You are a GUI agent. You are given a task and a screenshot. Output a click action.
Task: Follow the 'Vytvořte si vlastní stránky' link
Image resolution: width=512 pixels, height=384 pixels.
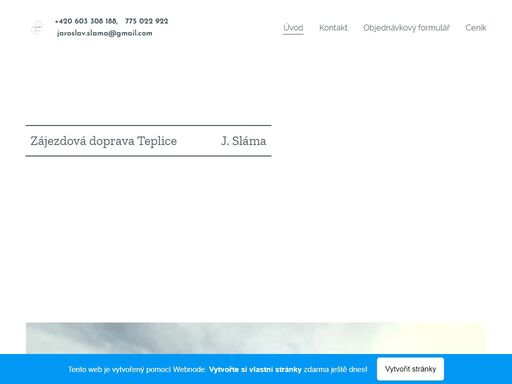click(255, 369)
